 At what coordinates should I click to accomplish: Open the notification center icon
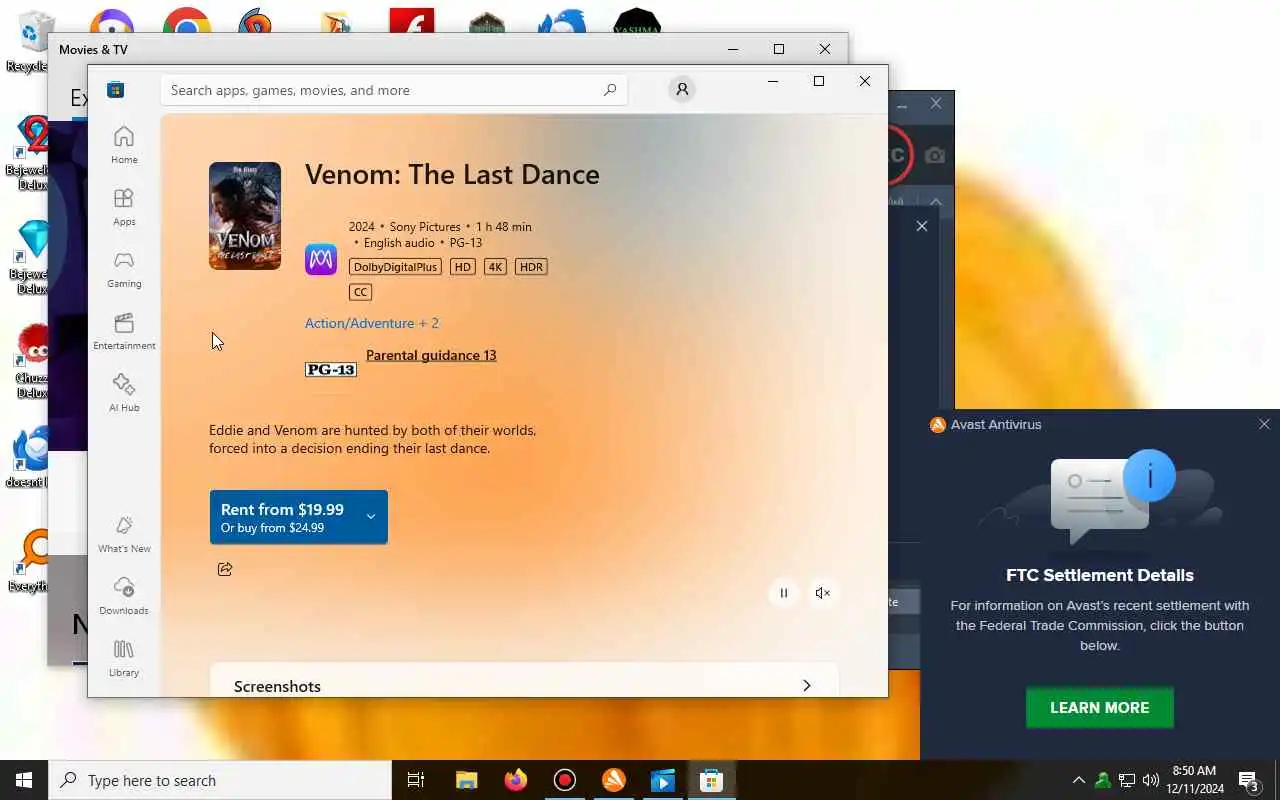click(1249, 780)
